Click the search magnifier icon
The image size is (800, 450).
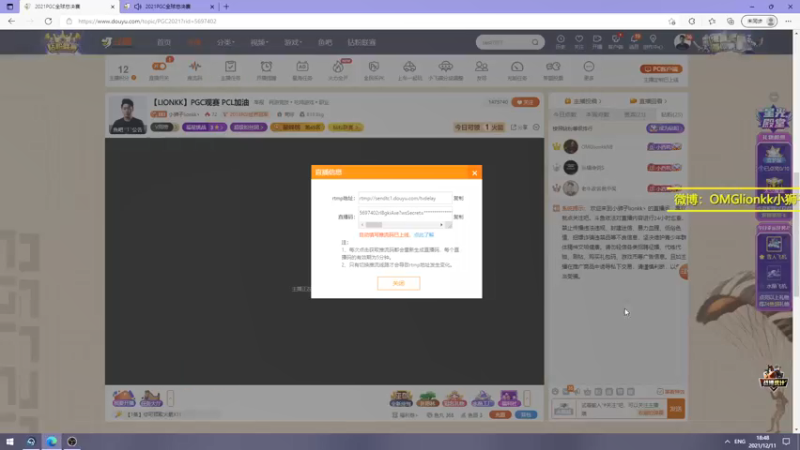pos(535,42)
